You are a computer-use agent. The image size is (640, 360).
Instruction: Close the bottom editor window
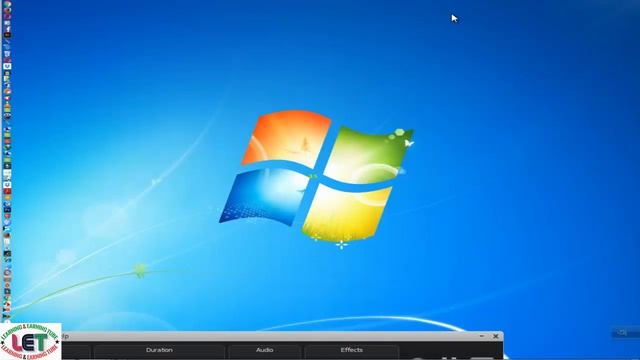(496, 336)
